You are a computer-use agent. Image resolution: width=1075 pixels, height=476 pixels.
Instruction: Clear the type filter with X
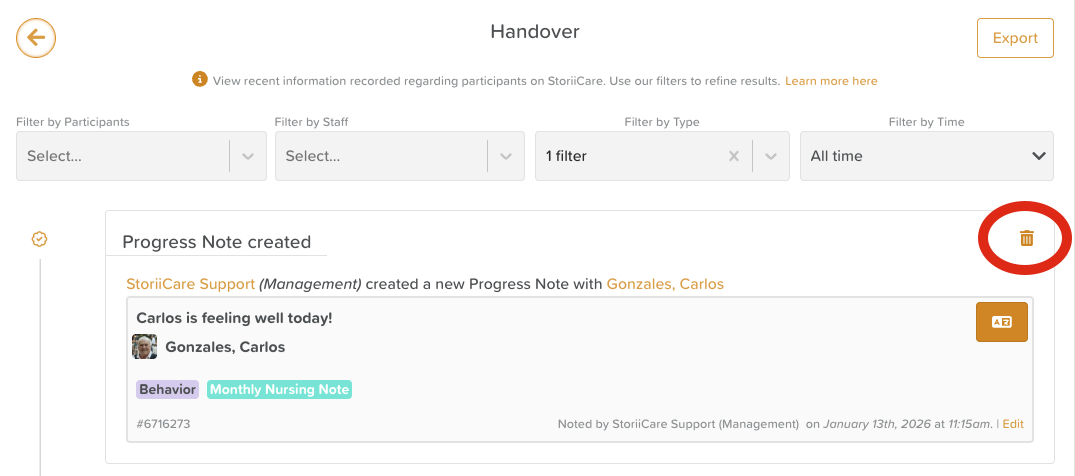click(734, 156)
